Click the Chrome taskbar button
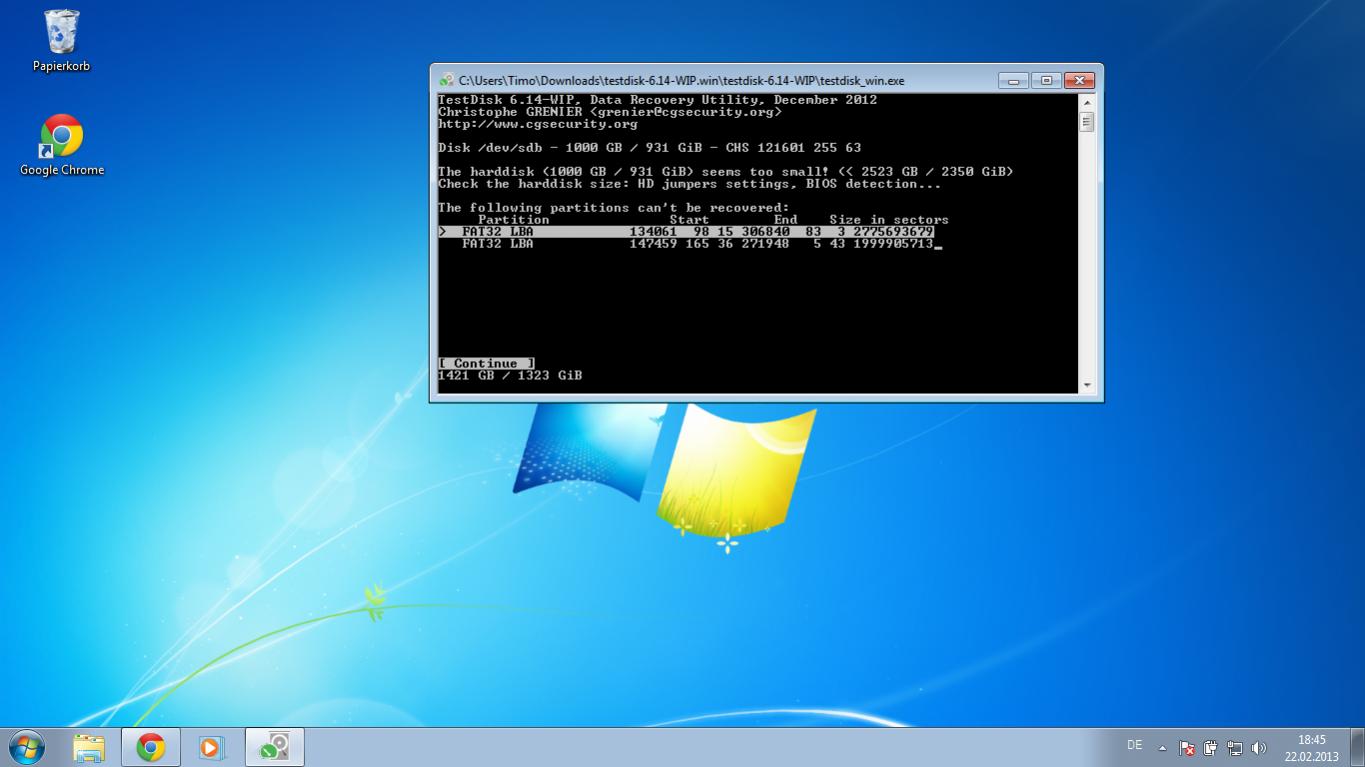 pos(151,747)
